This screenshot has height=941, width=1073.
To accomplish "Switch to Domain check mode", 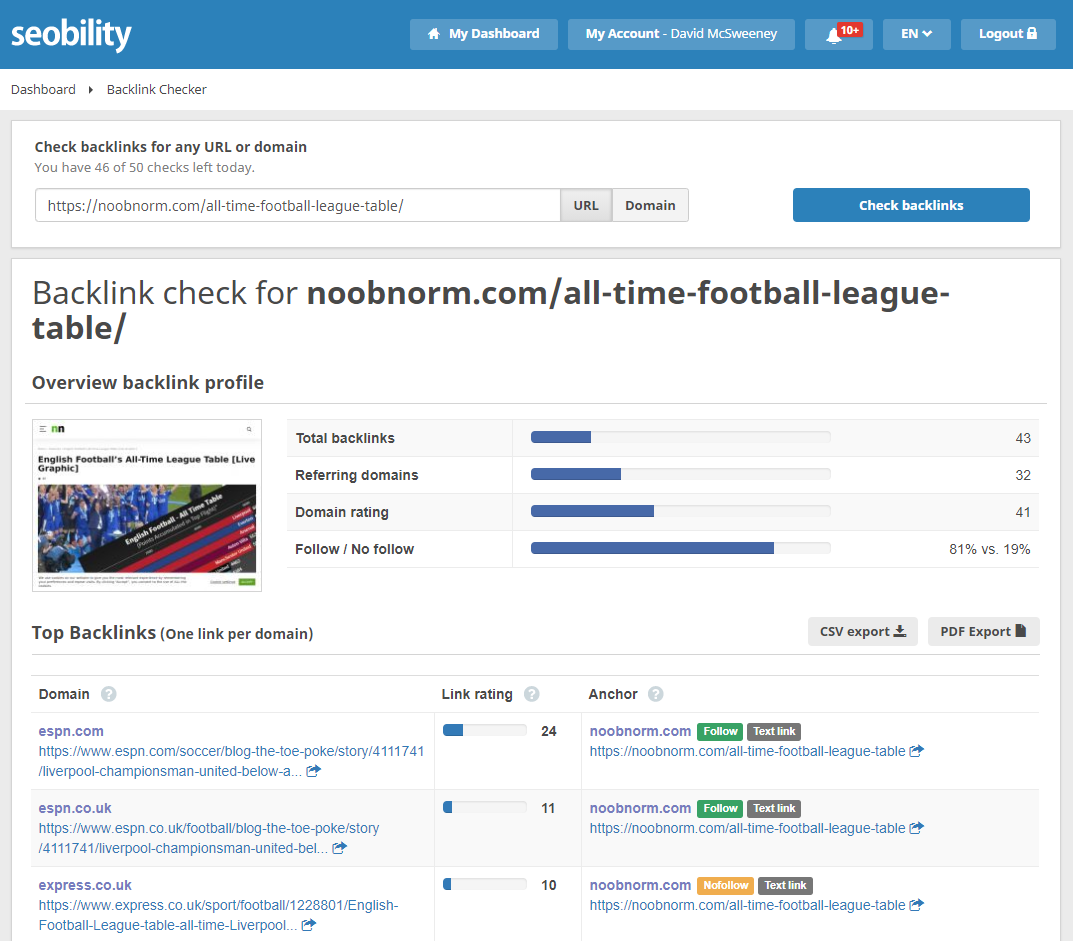I will tap(650, 205).
